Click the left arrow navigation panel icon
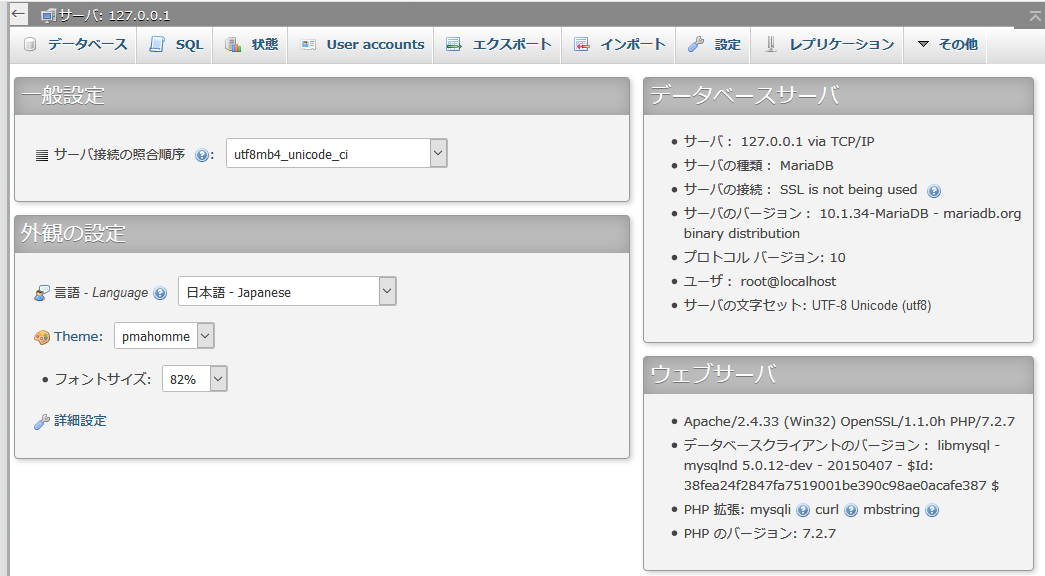The height and width of the screenshot is (576, 1045). [18, 14]
